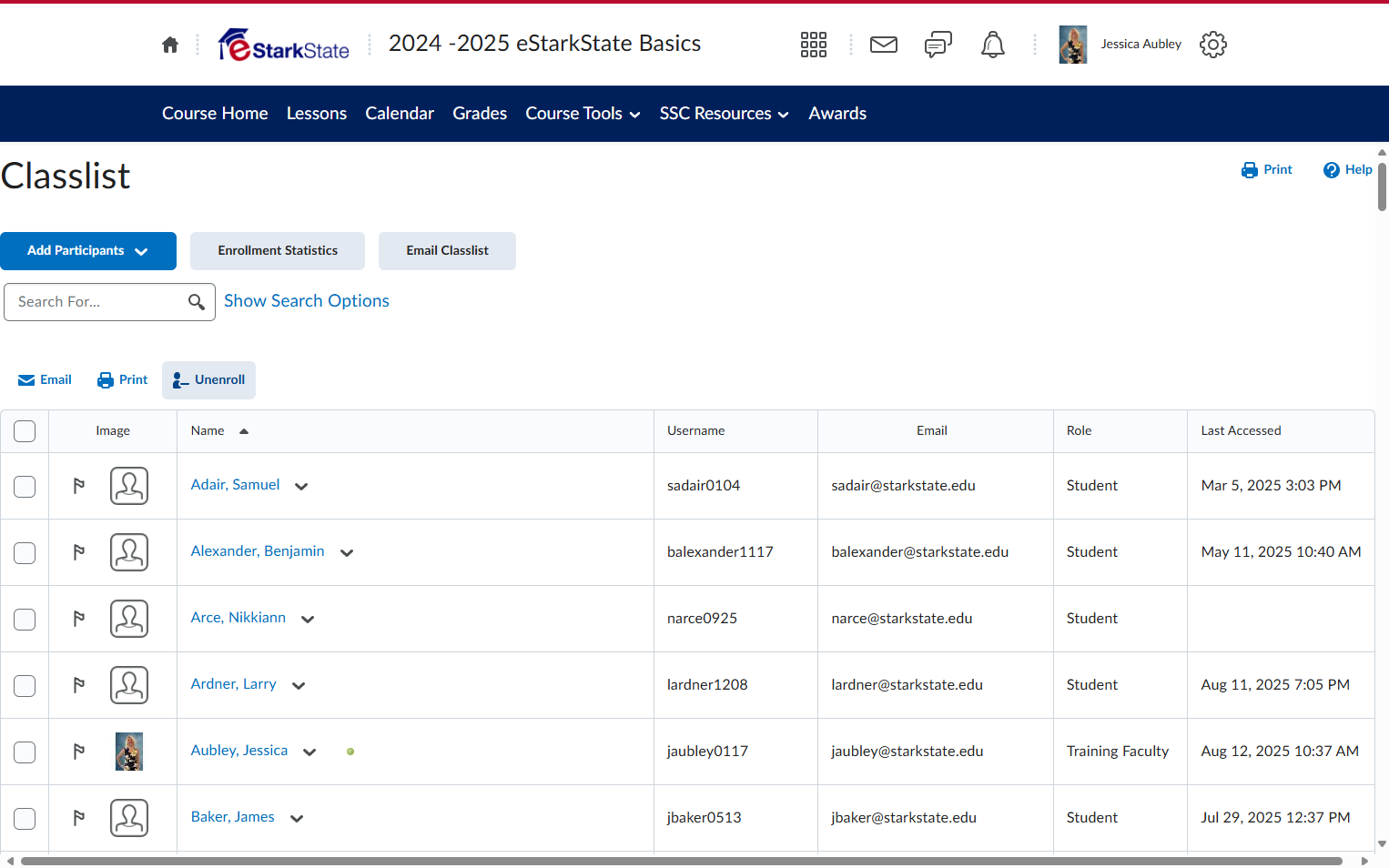Flag Ardner, Larry in the classlist

tap(79, 685)
